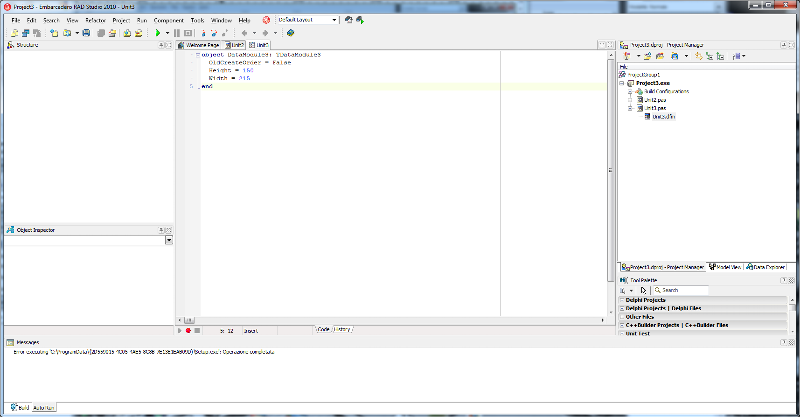Switch to the Data Explorer tab

point(765,267)
